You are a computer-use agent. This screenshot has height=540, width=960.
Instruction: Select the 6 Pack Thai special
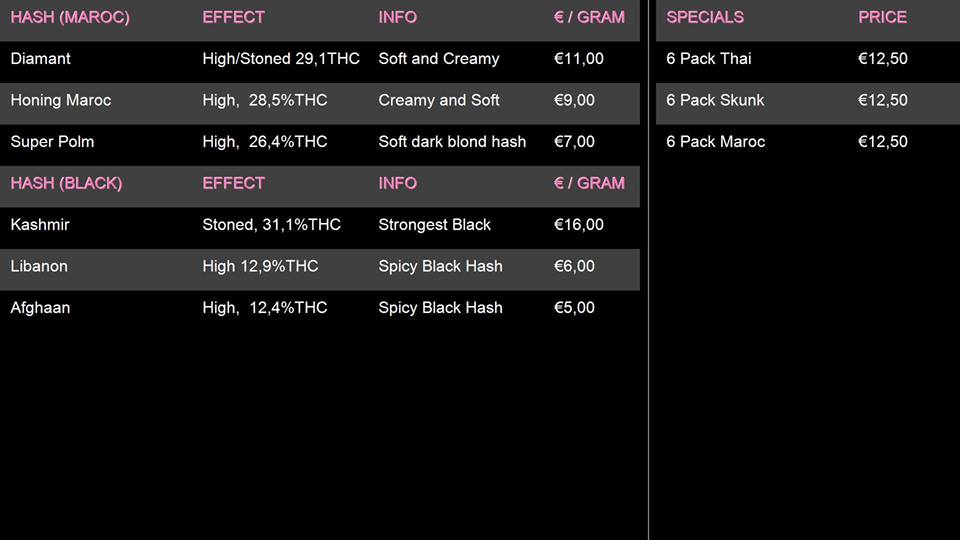(x=709, y=59)
